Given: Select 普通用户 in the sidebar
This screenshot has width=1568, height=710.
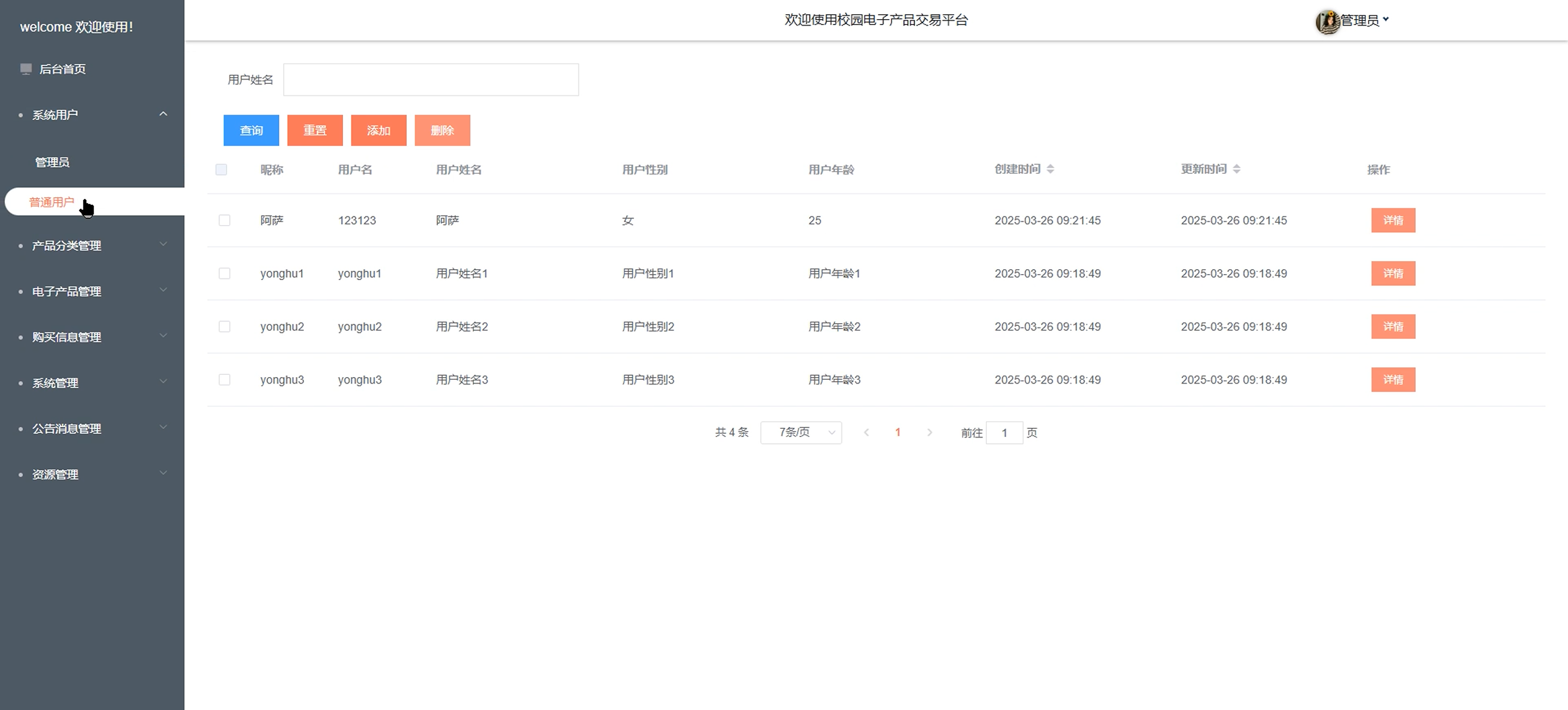Looking at the screenshot, I should [x=52, y=202].
